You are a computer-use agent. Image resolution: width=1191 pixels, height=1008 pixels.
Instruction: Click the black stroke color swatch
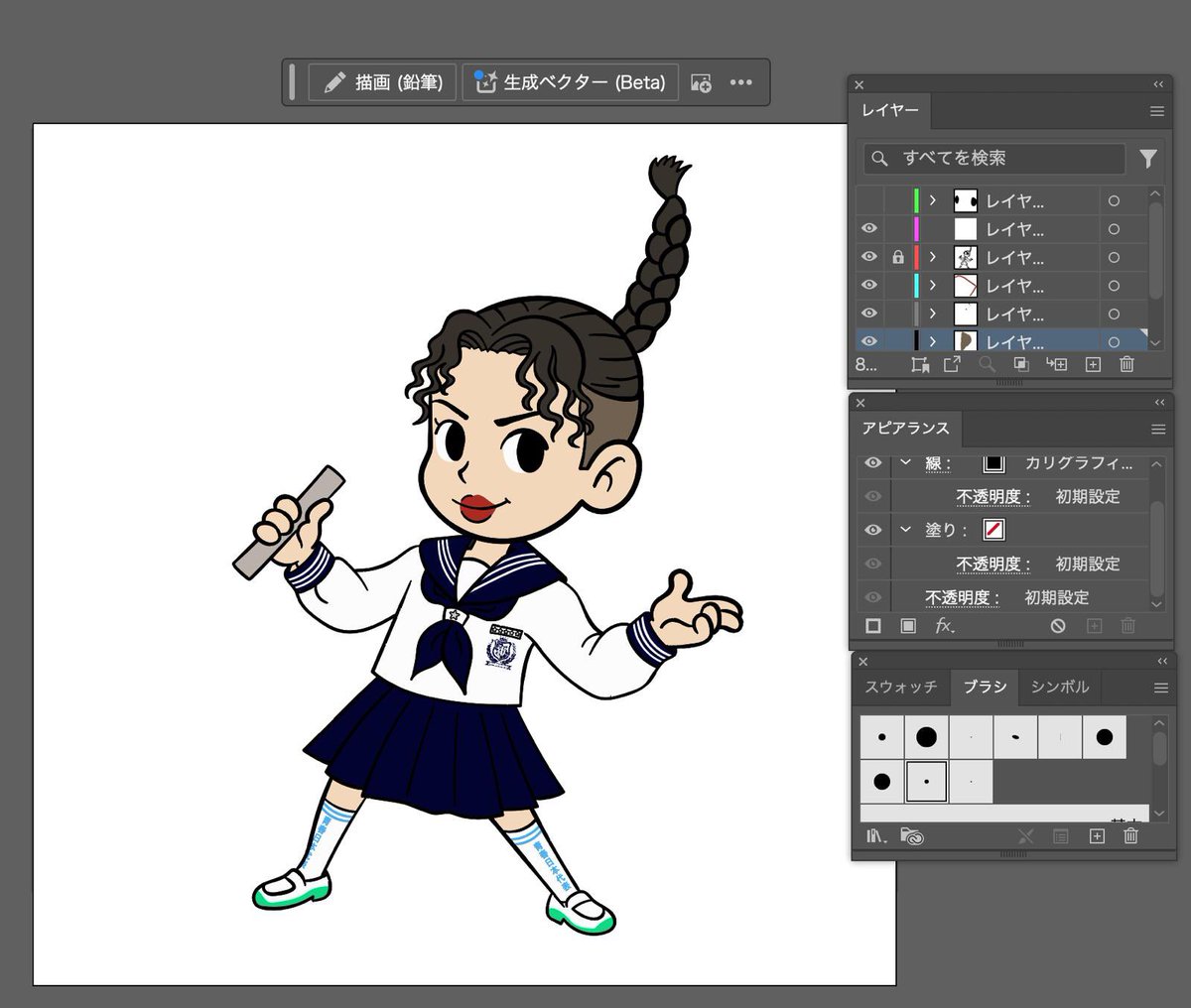[993, 463]
